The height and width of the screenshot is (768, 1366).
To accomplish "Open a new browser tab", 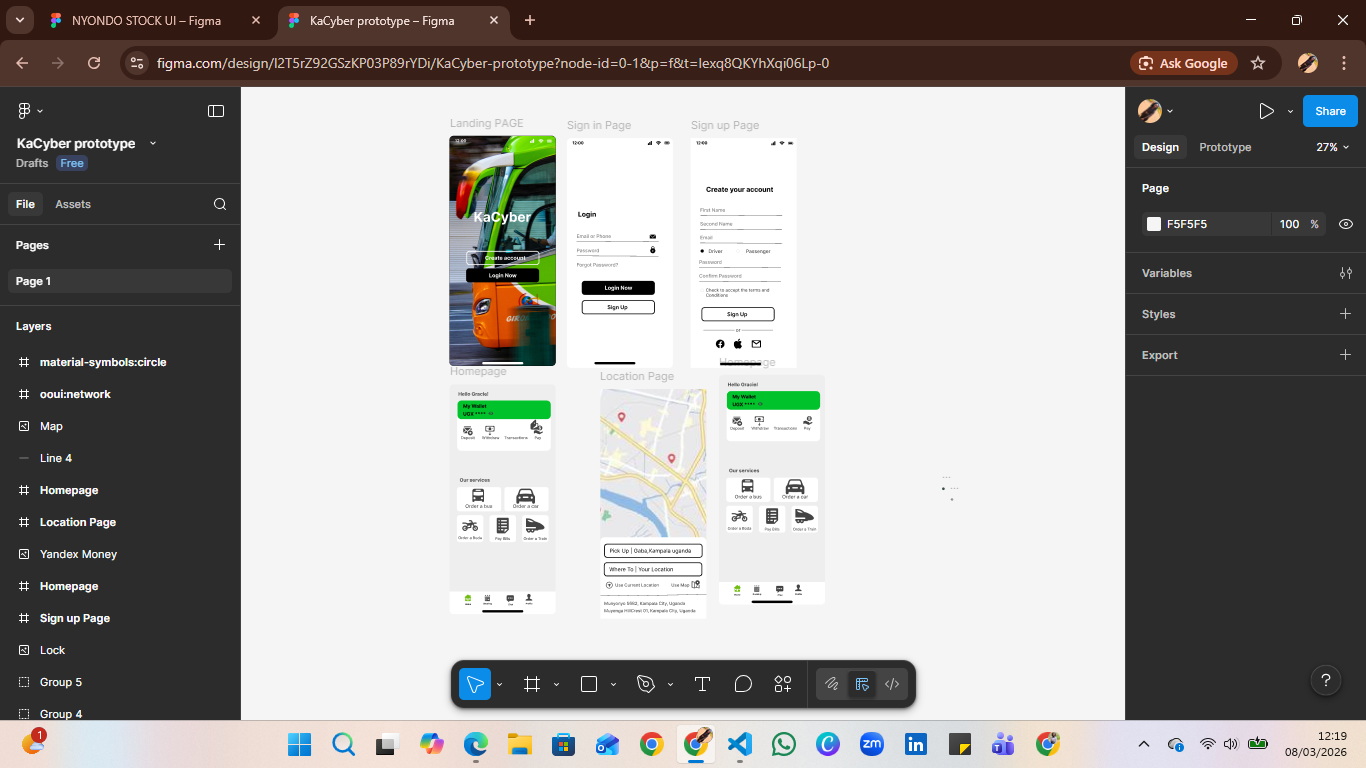I will 530,20.
